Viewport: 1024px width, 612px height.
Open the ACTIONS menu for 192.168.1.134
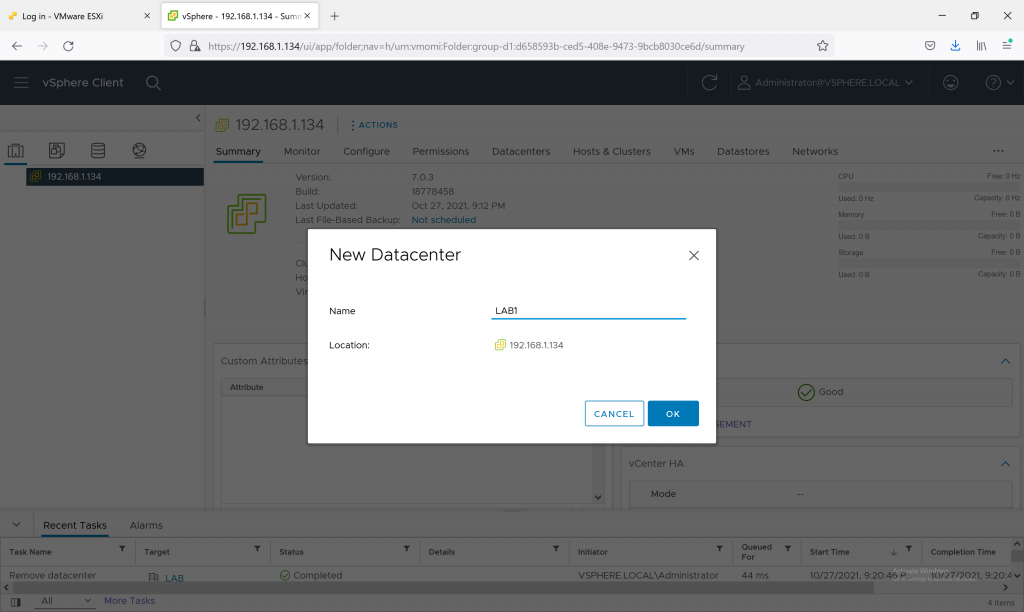[x=374, y=125]
